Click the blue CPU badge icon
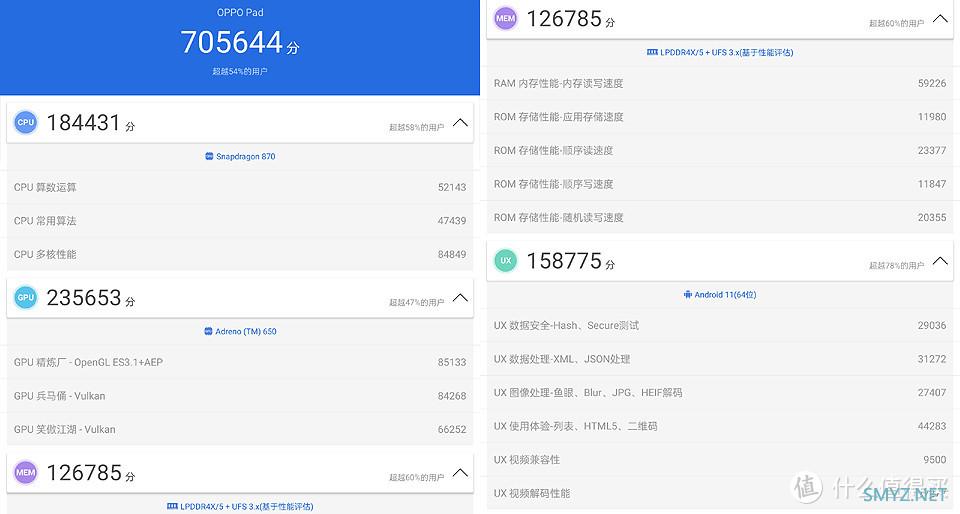This screenshot has height=514, width=960. (x=26, y=122)
